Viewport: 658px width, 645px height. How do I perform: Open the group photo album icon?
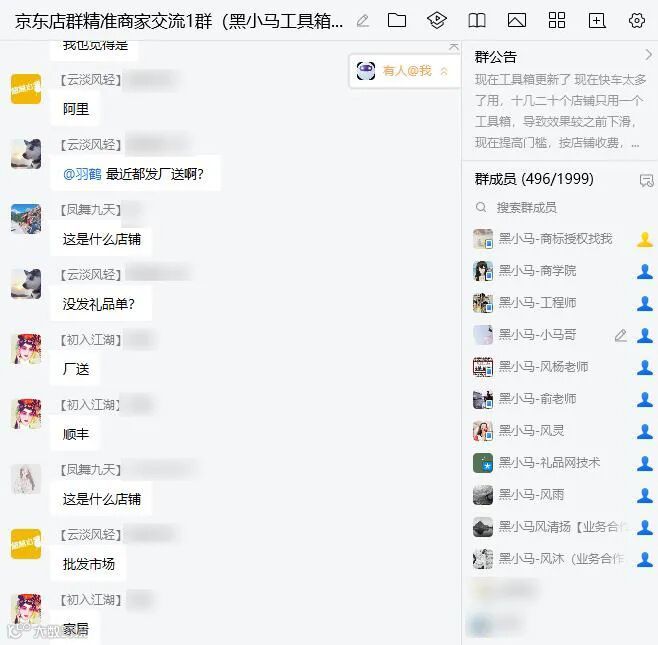pos(517,20)
